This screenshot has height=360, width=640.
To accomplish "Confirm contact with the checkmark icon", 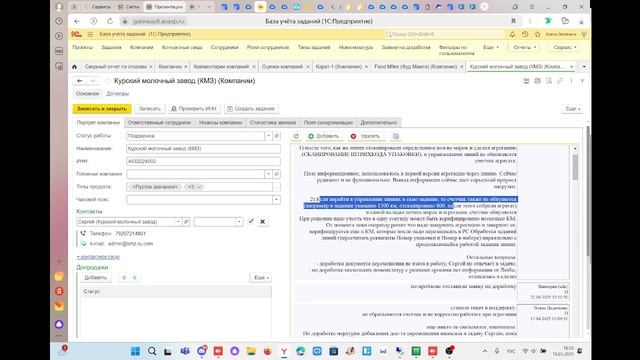I will 251,221.
